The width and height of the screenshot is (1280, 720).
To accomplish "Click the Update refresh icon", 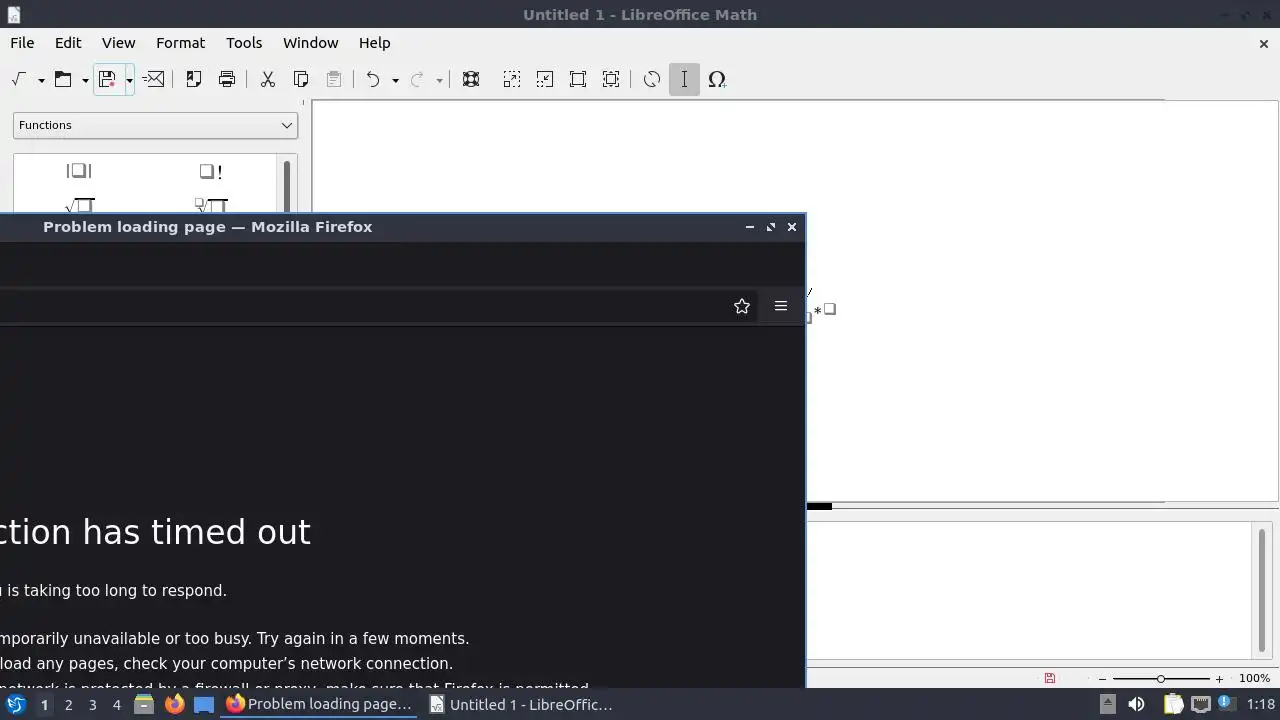I will (x=652, y=79).
